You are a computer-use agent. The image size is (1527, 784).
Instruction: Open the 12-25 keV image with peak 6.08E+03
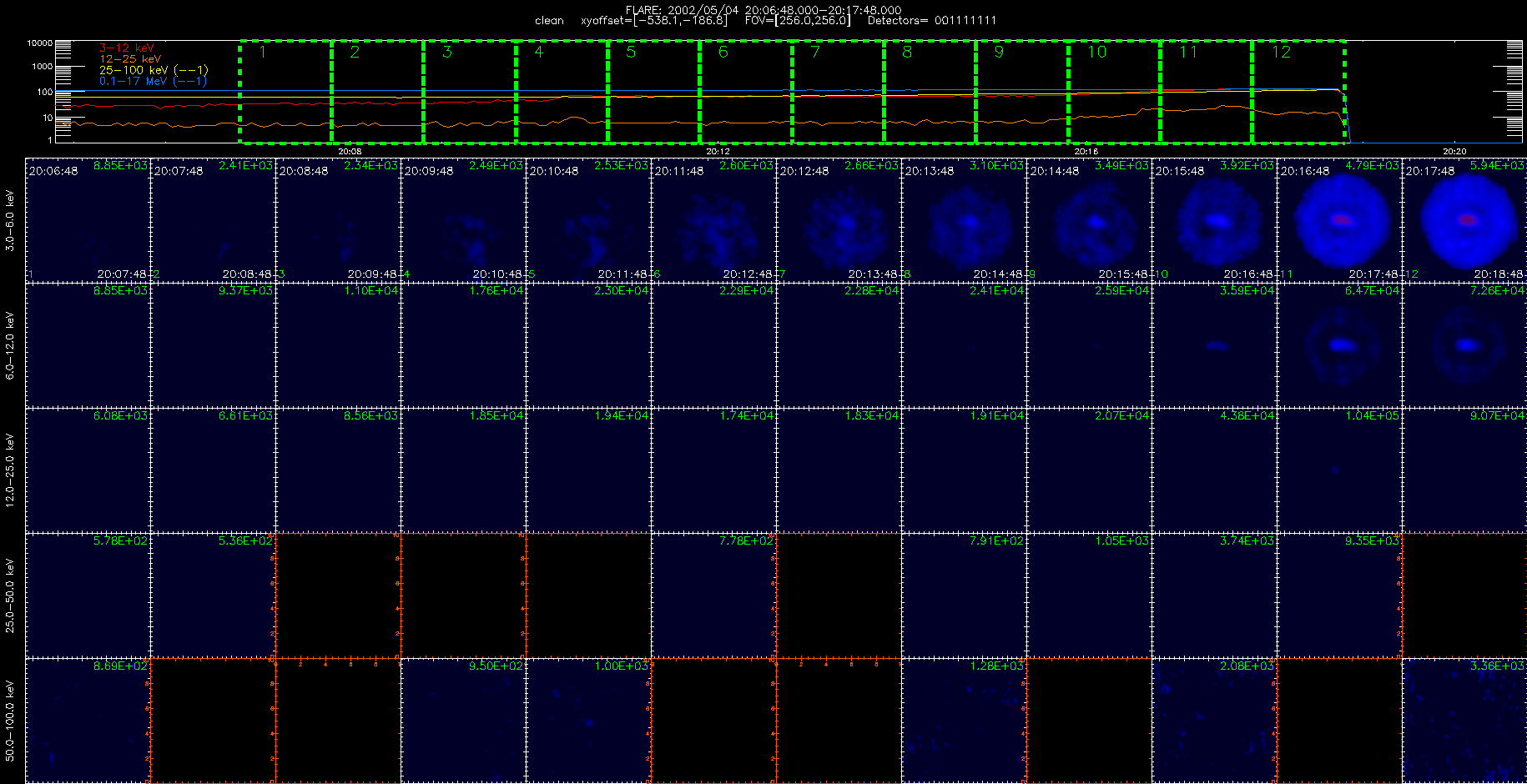(88, 470)
